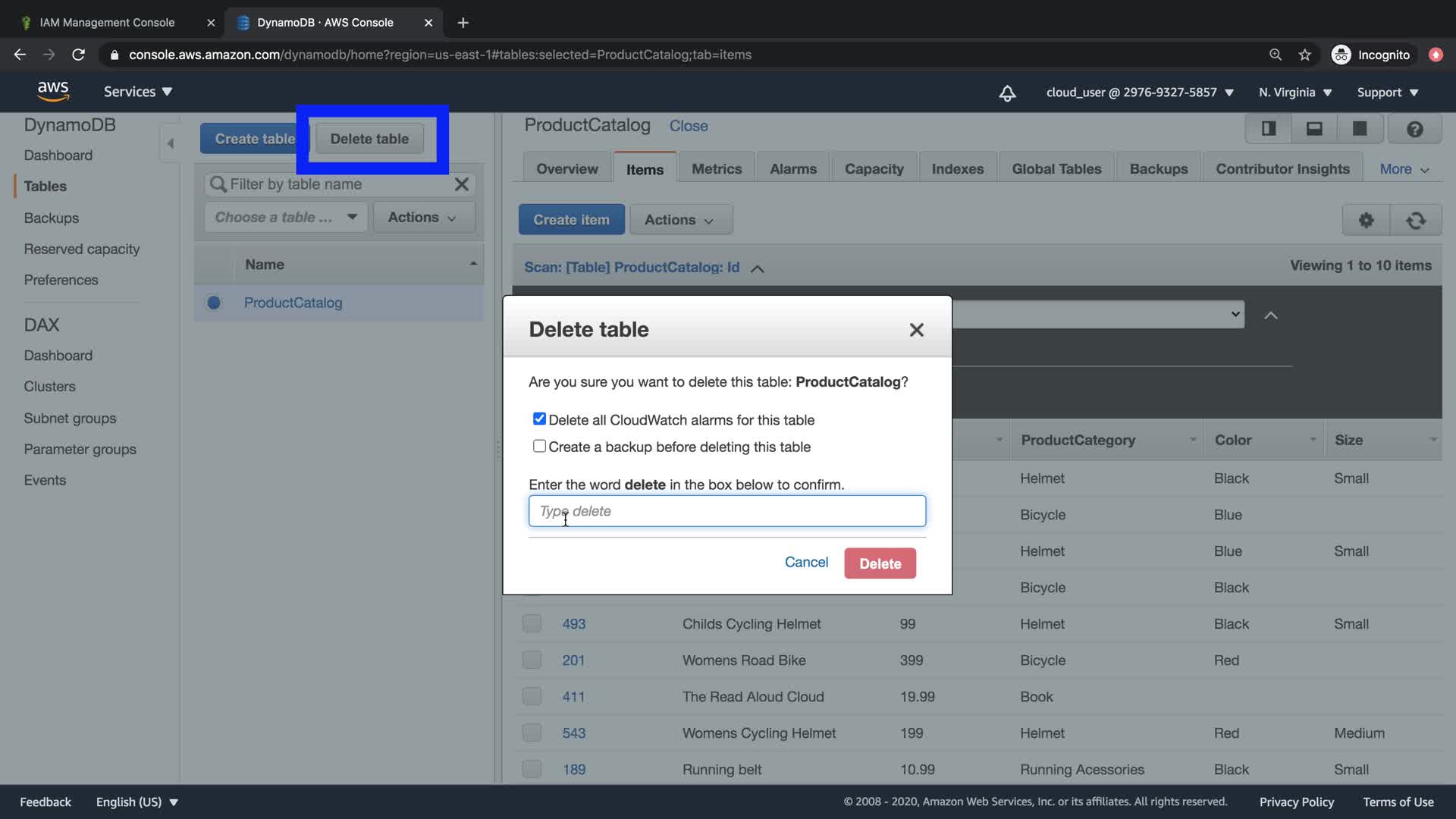This screenshot has width=1456, height=819.
Task: Uncheck Delete all CloudWatch alarms checkbox
Action: pos(539,419)
